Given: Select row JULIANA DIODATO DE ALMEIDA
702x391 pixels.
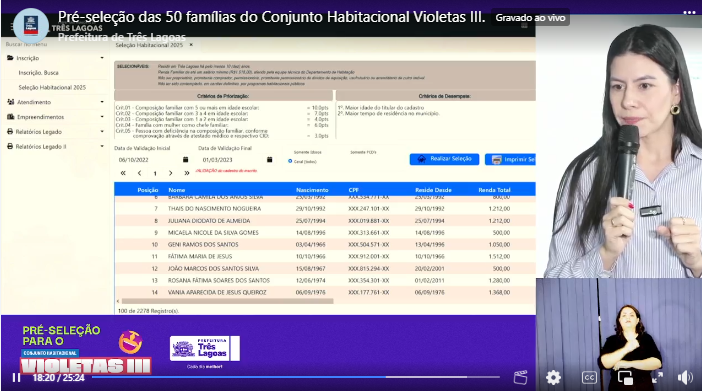Looking at the screenshot, I should [325, 221].
